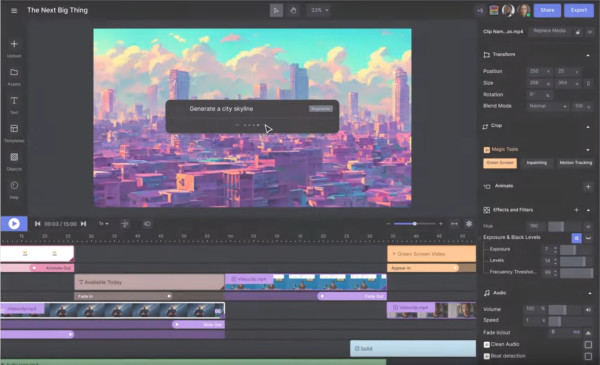Open the 33% zoom dropdown
This screenshot has height=365, width=600.
pyautogui.click(x=319, y=10)
